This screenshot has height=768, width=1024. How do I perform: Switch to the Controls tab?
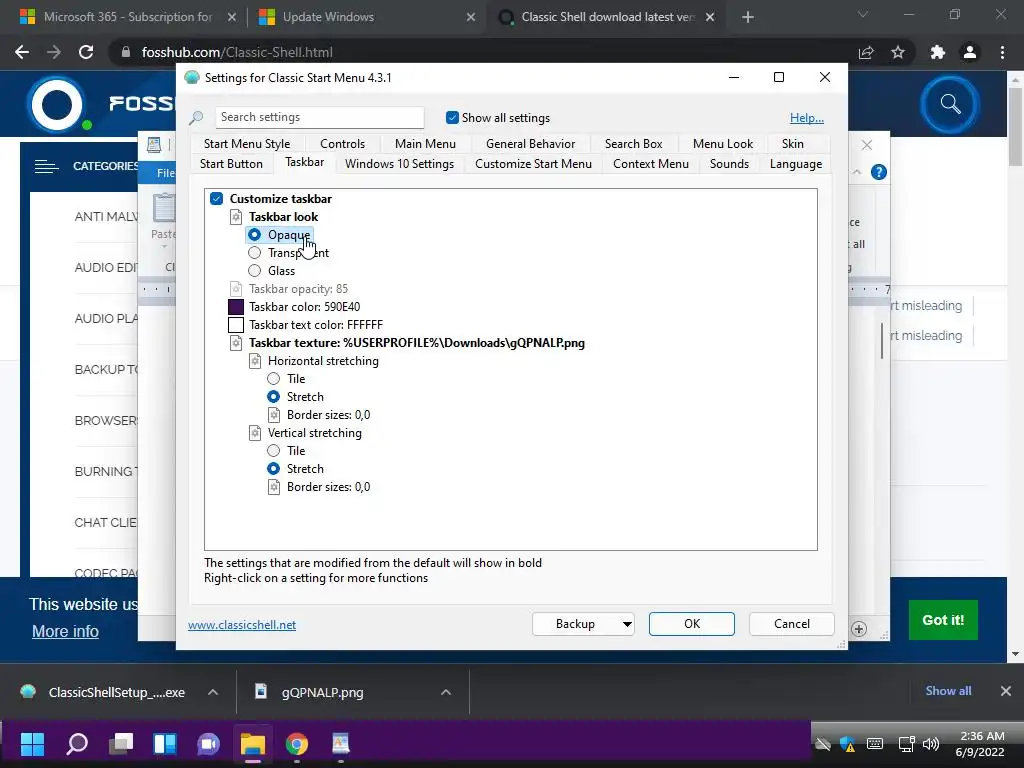(x=342, y=144)
